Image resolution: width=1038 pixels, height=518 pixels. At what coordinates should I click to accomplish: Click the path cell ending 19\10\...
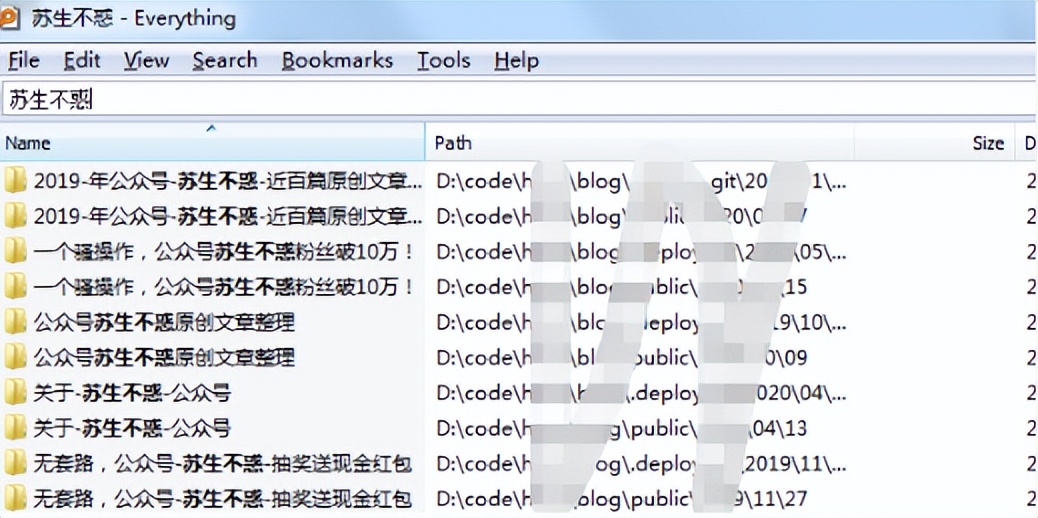(x=641, y=323)
